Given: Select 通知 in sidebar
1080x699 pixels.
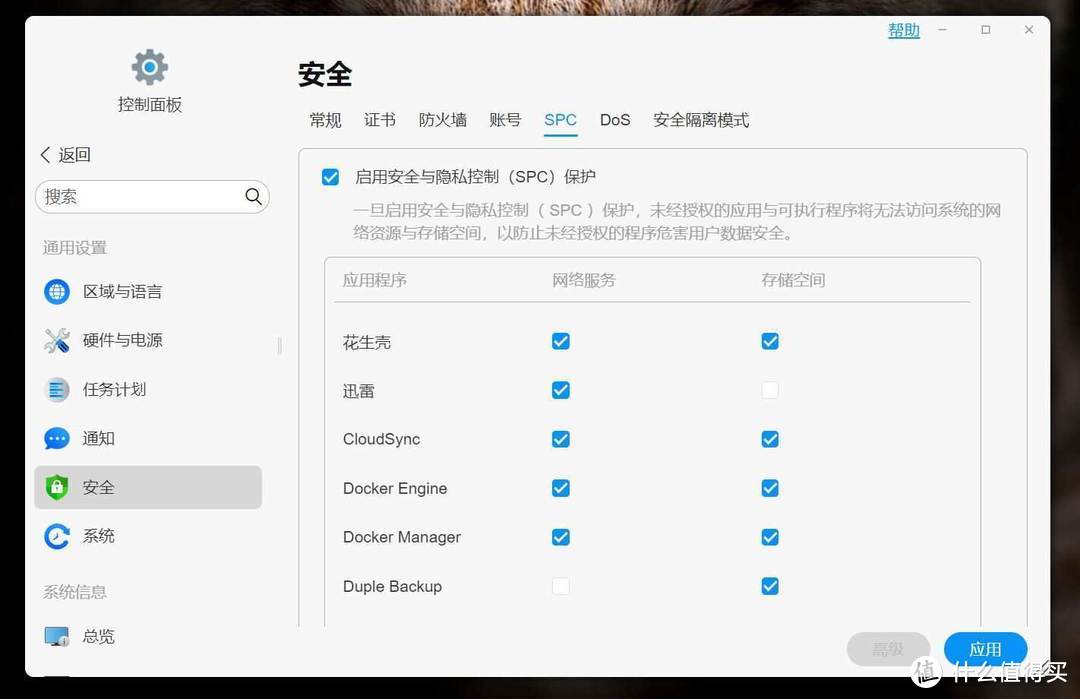Looking at the screenshot, I should click(148, 439).
